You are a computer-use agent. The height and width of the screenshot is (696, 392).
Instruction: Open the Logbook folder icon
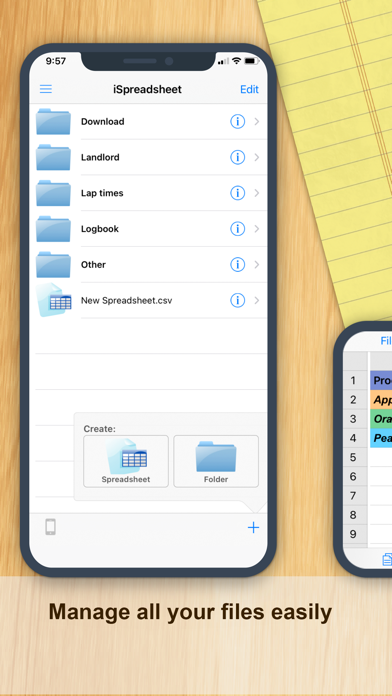[x=53, y=229]
